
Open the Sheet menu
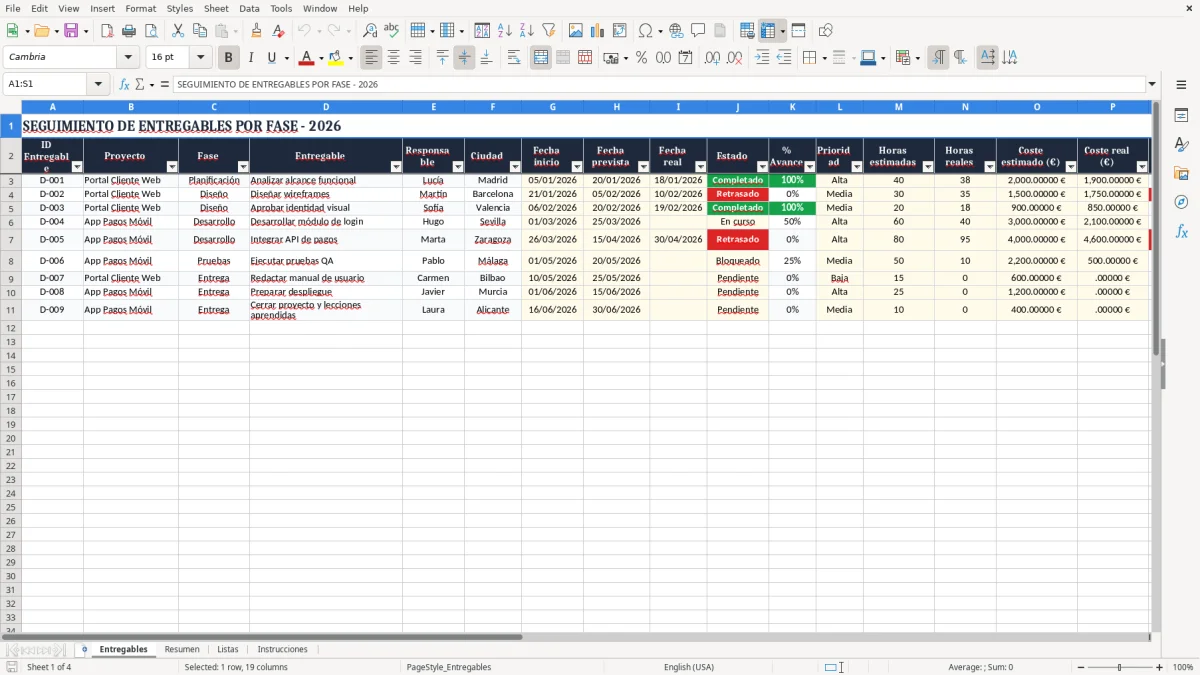click(x=216, y=8)
